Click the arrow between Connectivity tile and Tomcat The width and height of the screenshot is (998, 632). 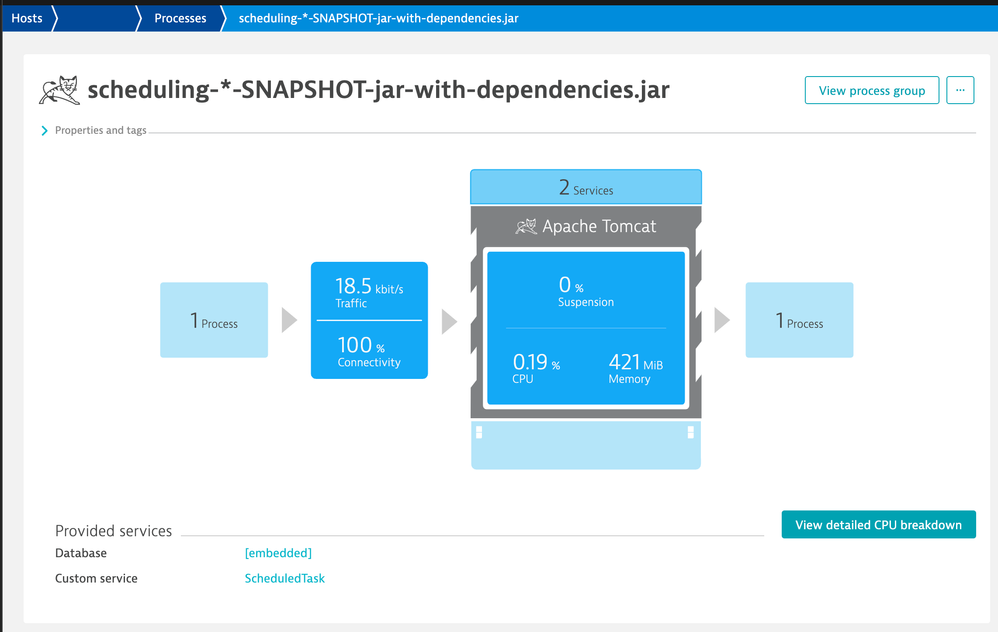coord(449,320)
